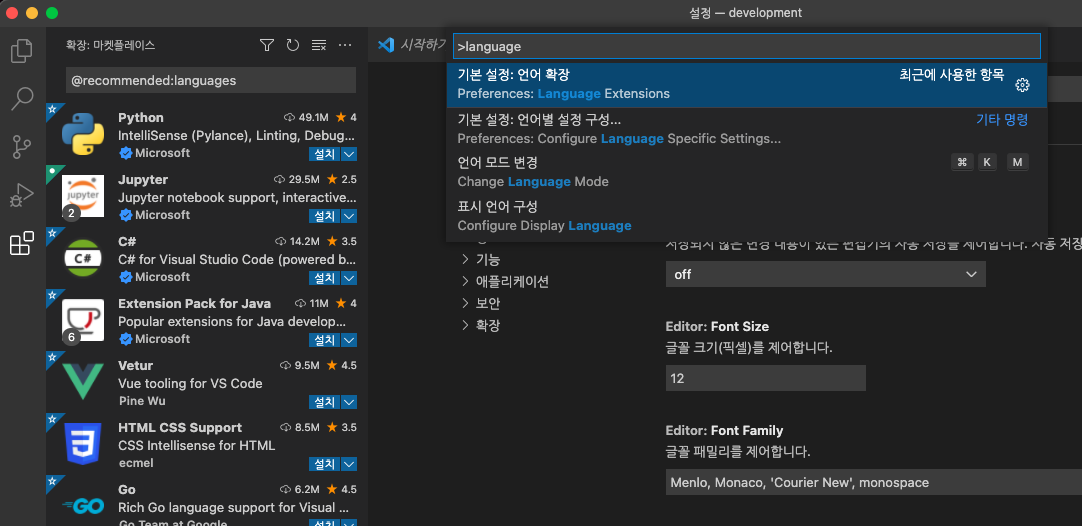This screenshot has width=1082, height=526.
Task: Open install options dropdown for Jupyter
Action: pyautogui.click(x=348, y=215)
